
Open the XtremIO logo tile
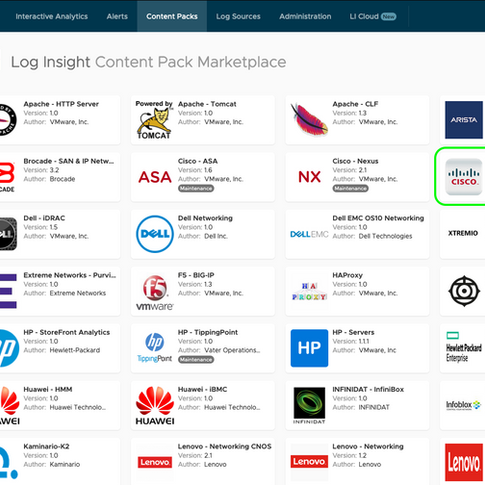pos(463,233)
